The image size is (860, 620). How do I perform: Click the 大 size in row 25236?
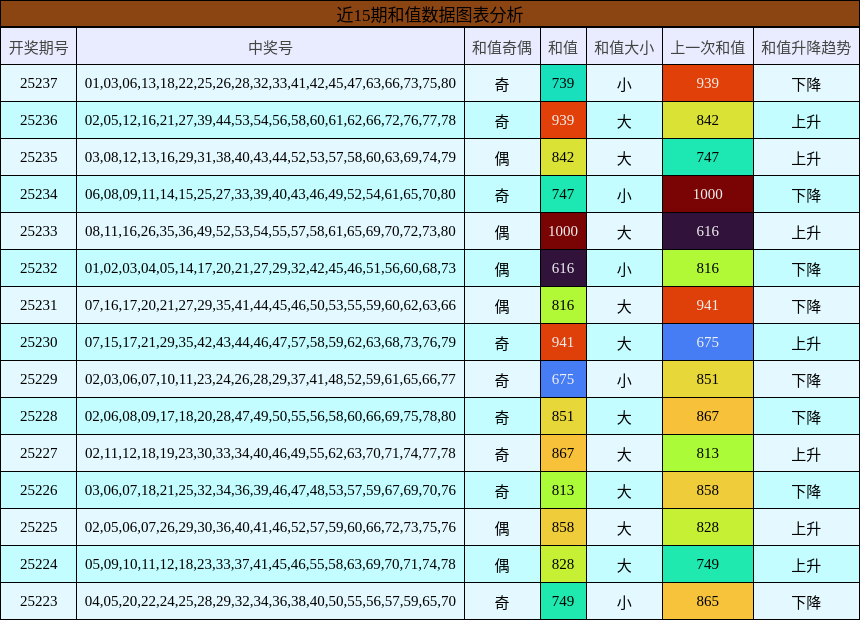pos(624,121)
